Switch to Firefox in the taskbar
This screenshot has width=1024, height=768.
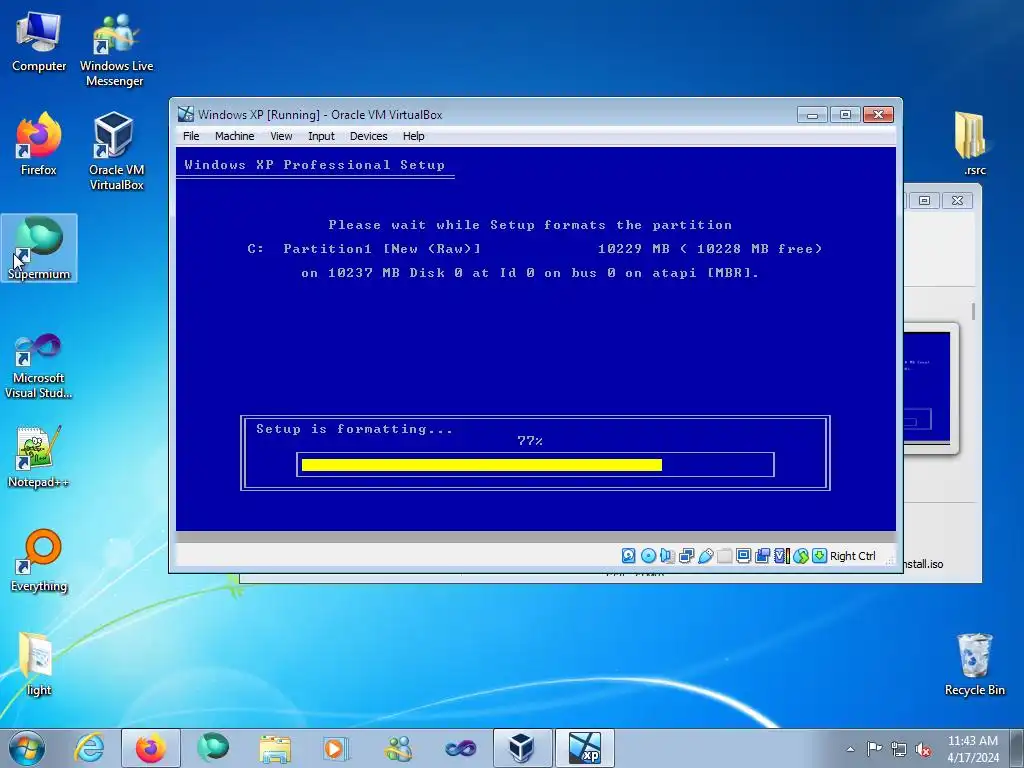coord(151,748)
